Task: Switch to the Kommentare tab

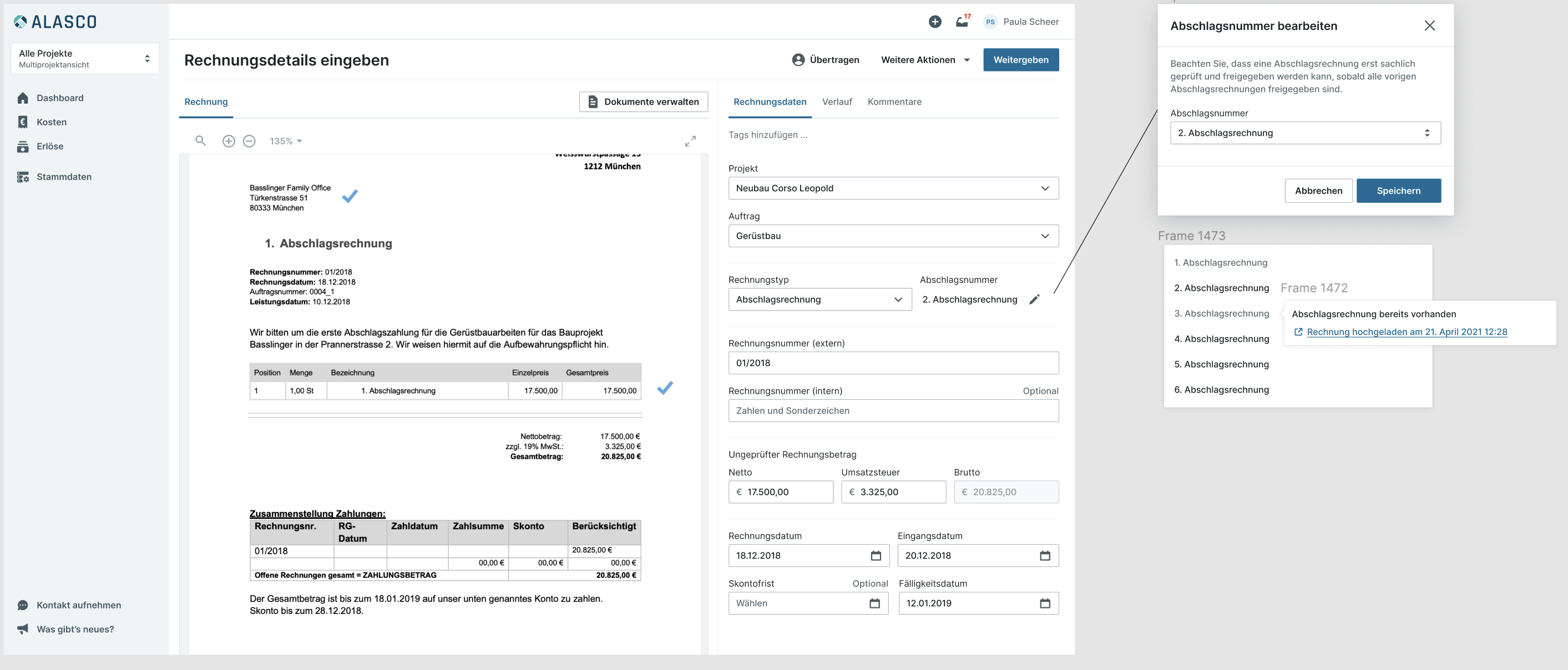Action: click(894, 101)
